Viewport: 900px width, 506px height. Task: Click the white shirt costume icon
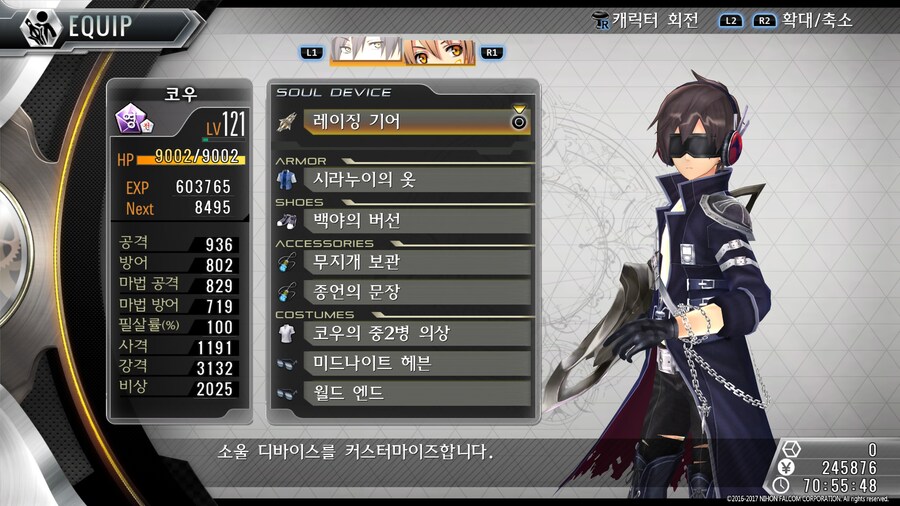(x=286, y=333)
